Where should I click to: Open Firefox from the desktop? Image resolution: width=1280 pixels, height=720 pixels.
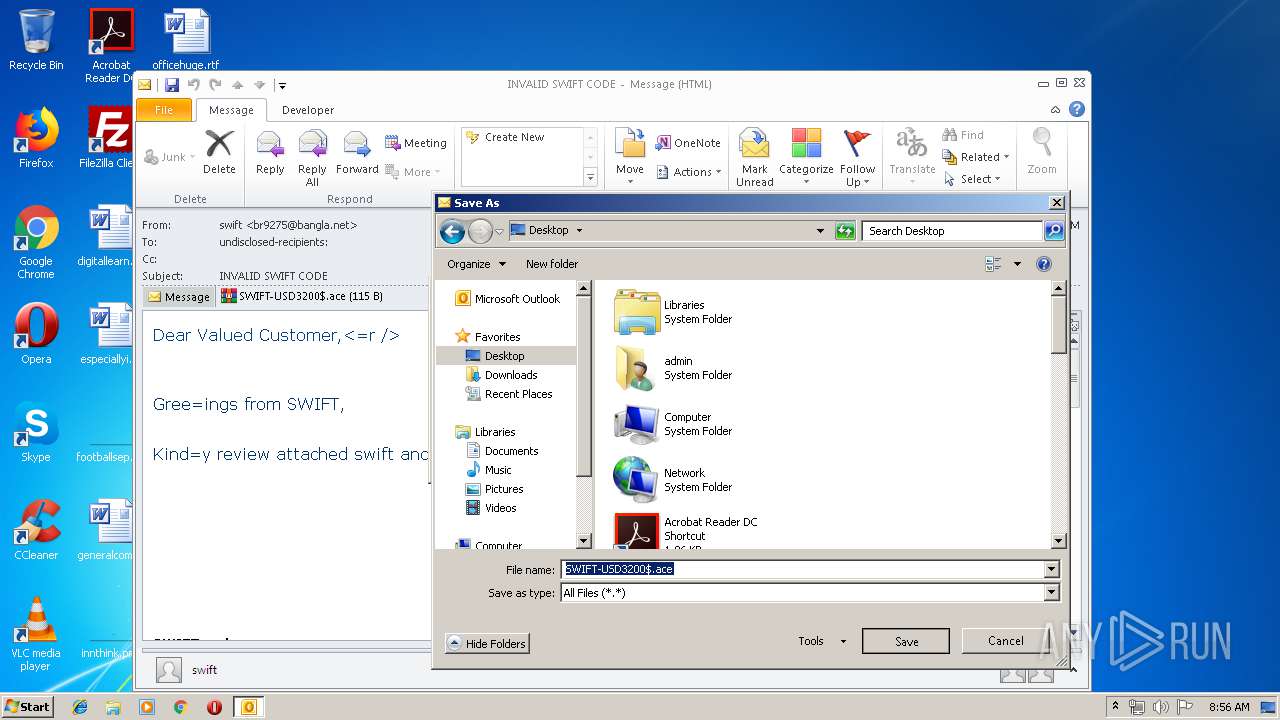click(x=36, y=138)
